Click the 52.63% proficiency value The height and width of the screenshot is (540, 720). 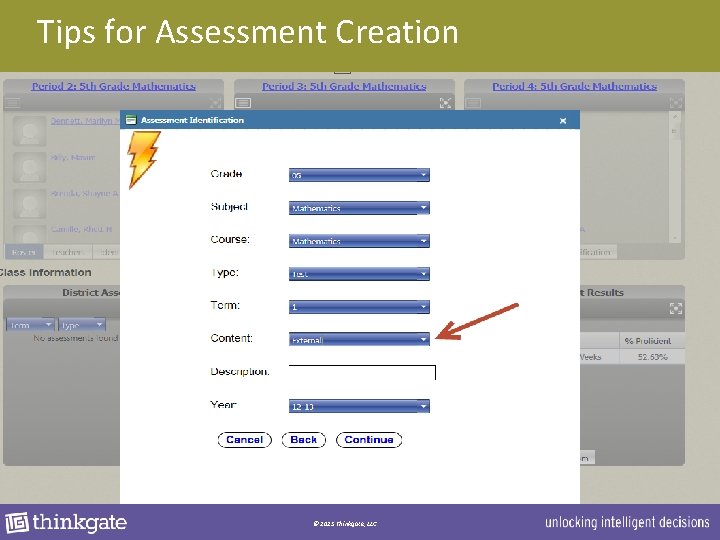tap(652, 357)
